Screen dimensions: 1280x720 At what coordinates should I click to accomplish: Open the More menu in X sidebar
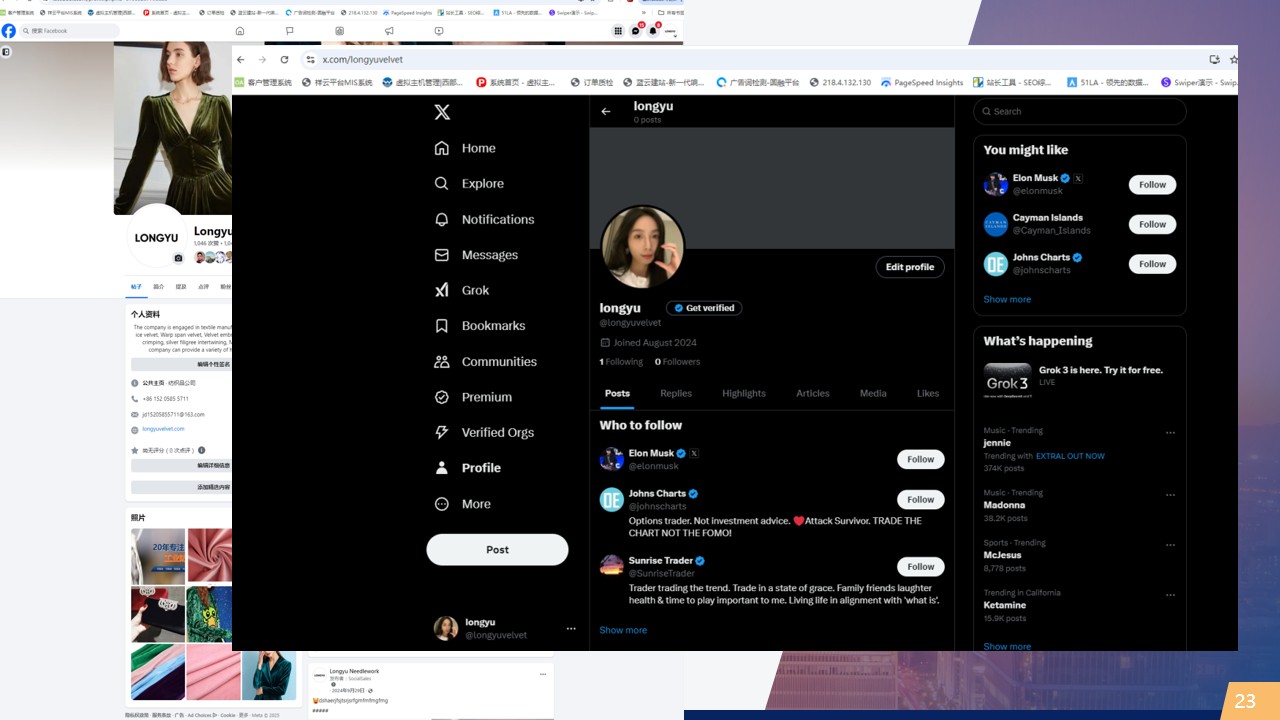[x=462, y=504]
